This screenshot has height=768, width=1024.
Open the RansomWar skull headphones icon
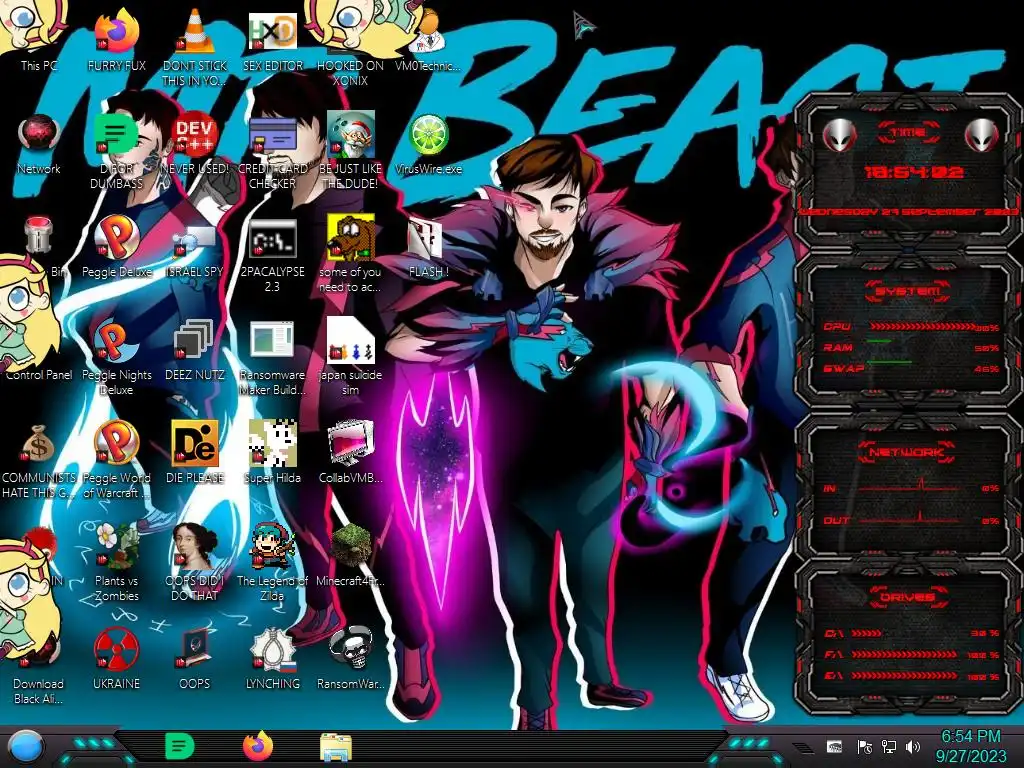(x=350, y=658)
